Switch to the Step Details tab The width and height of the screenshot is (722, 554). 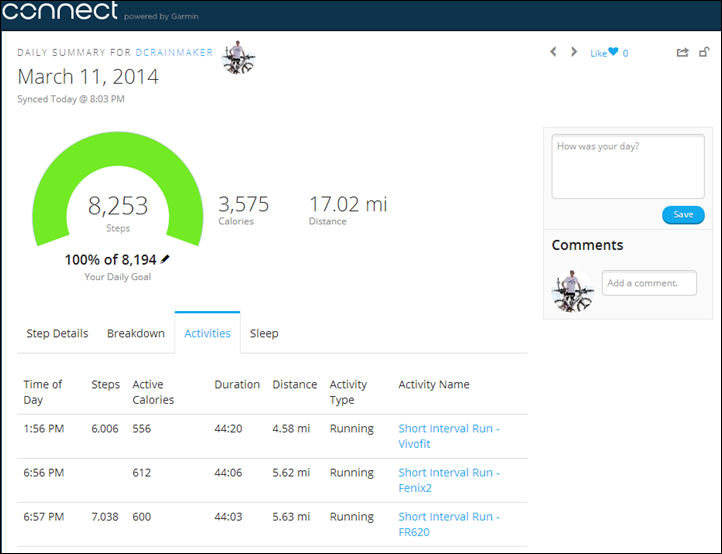57,334
